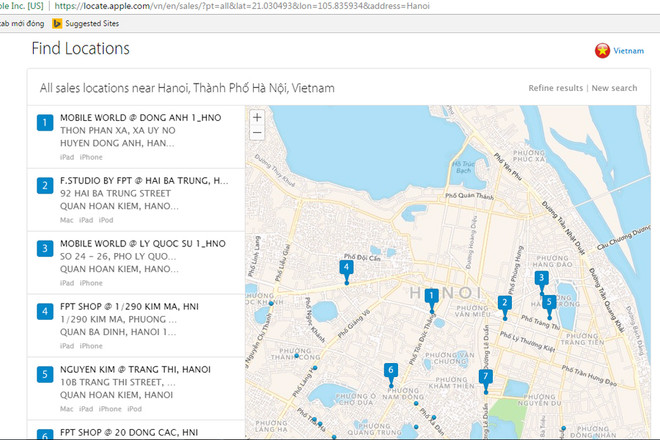The height and width of the screenshot is (440, 660).
Task: Open map pin number 7
Action: click(x=485, y=377)
